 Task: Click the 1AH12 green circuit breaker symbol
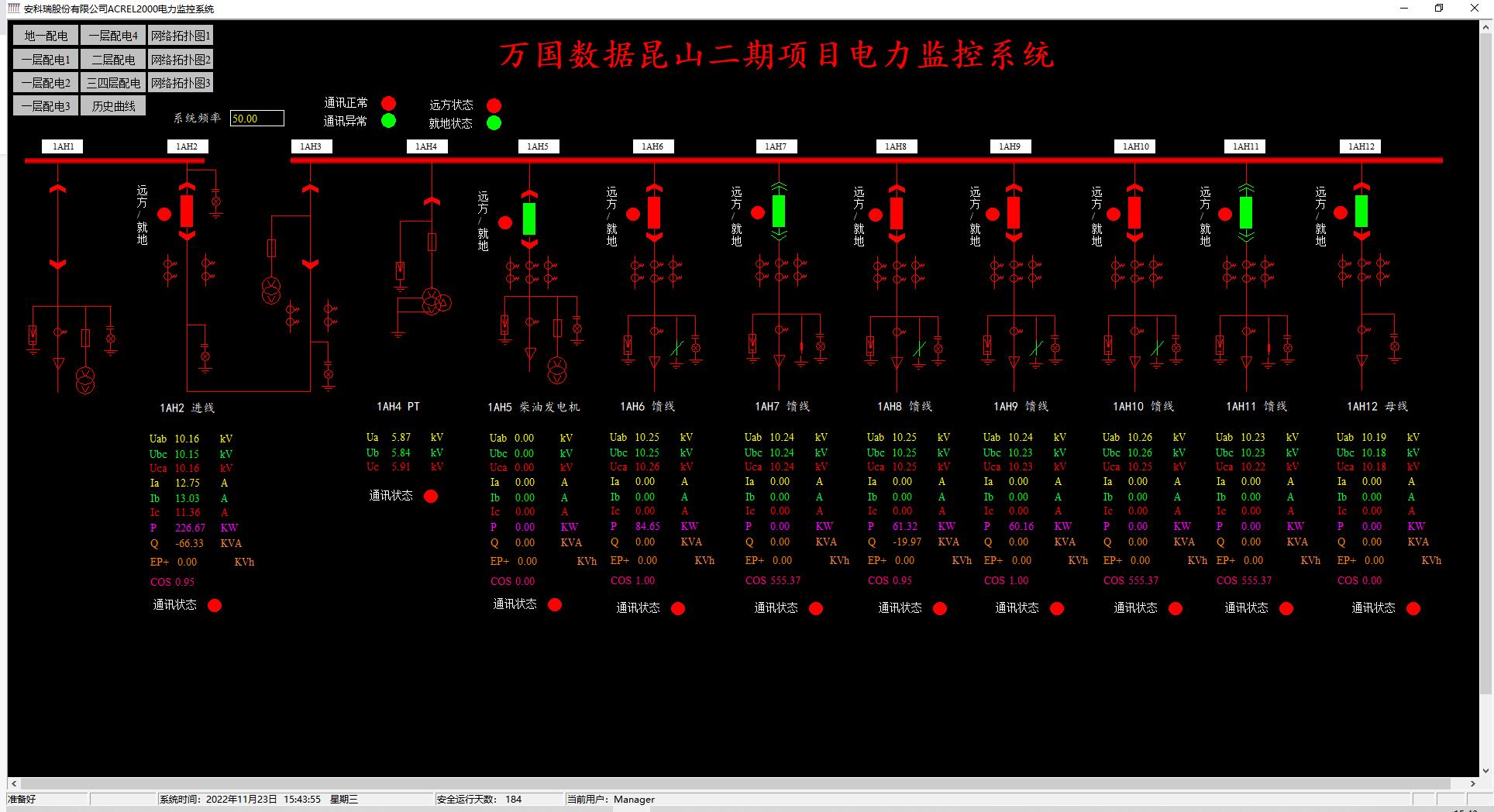pos(1361,212)
